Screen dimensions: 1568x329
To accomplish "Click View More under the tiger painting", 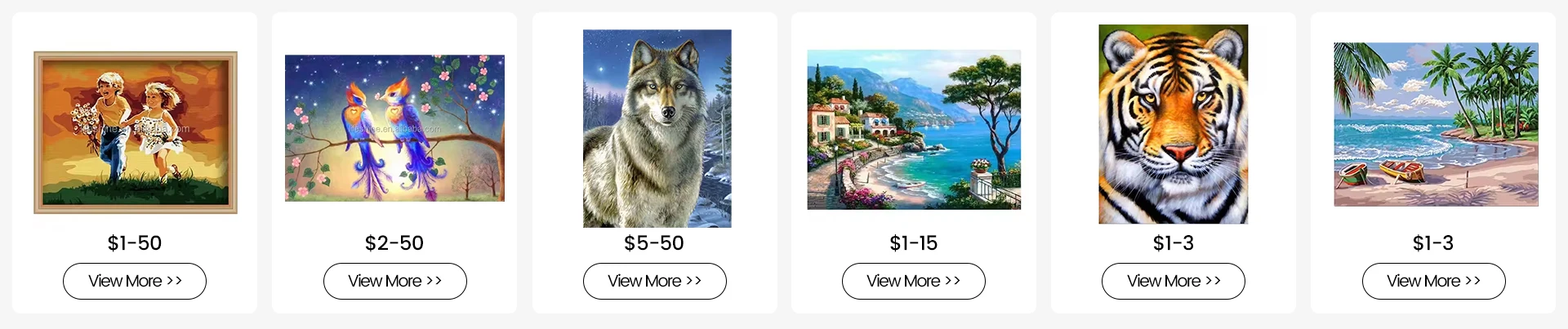I will pos(1173,281).
